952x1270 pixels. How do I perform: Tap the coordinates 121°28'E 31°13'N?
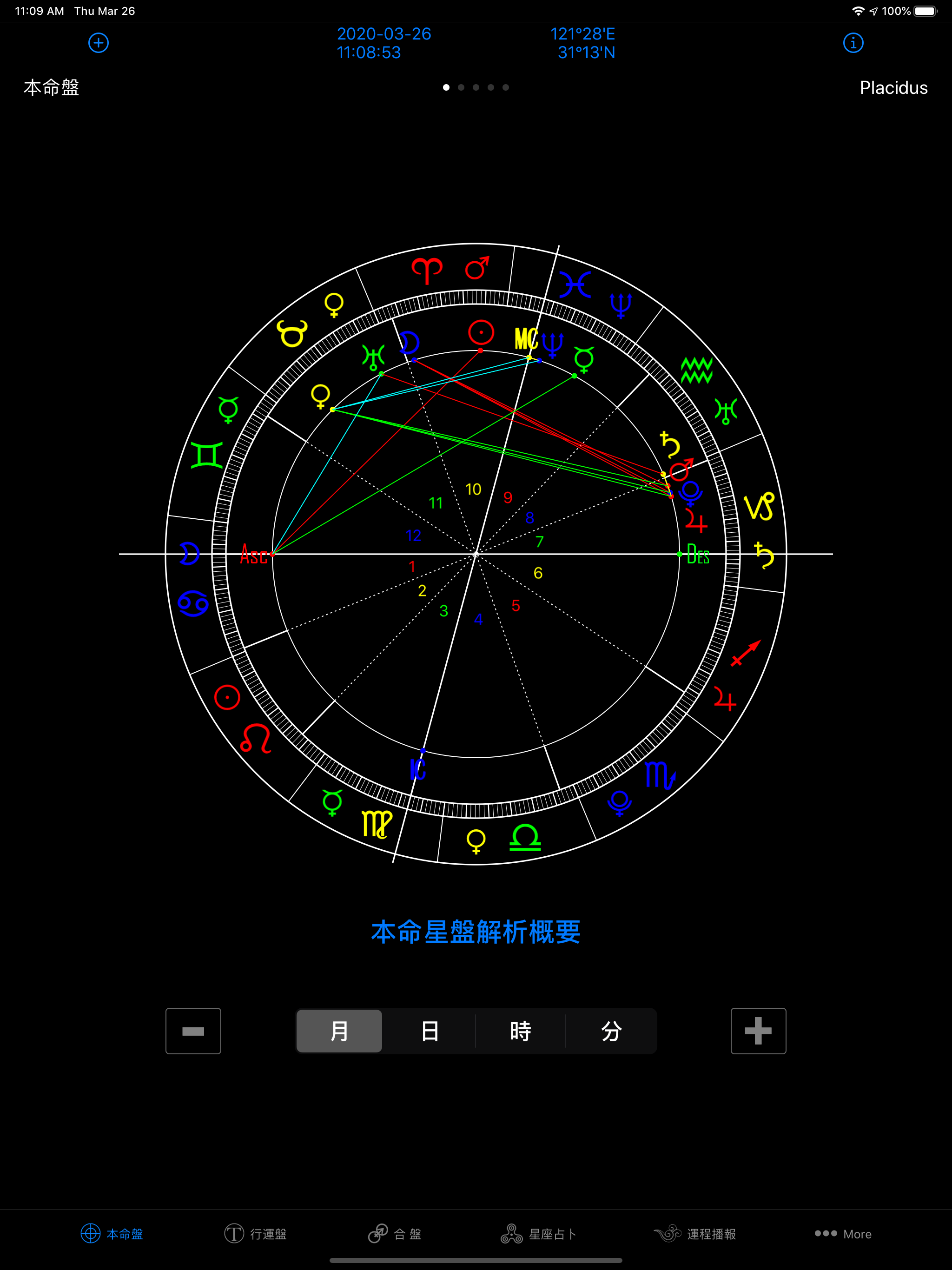[583, 43]
